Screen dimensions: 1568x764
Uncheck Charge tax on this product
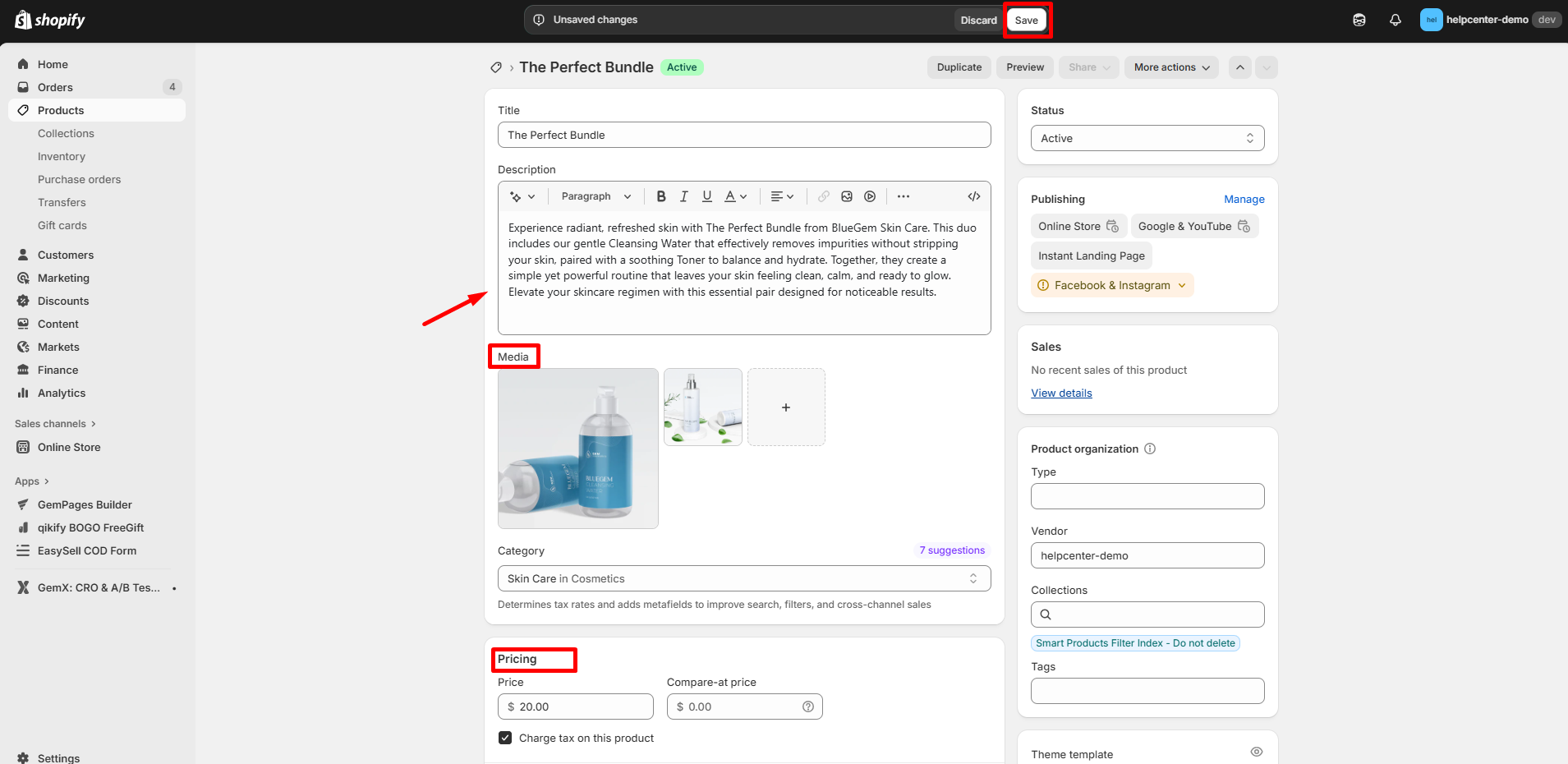point(505,738)
